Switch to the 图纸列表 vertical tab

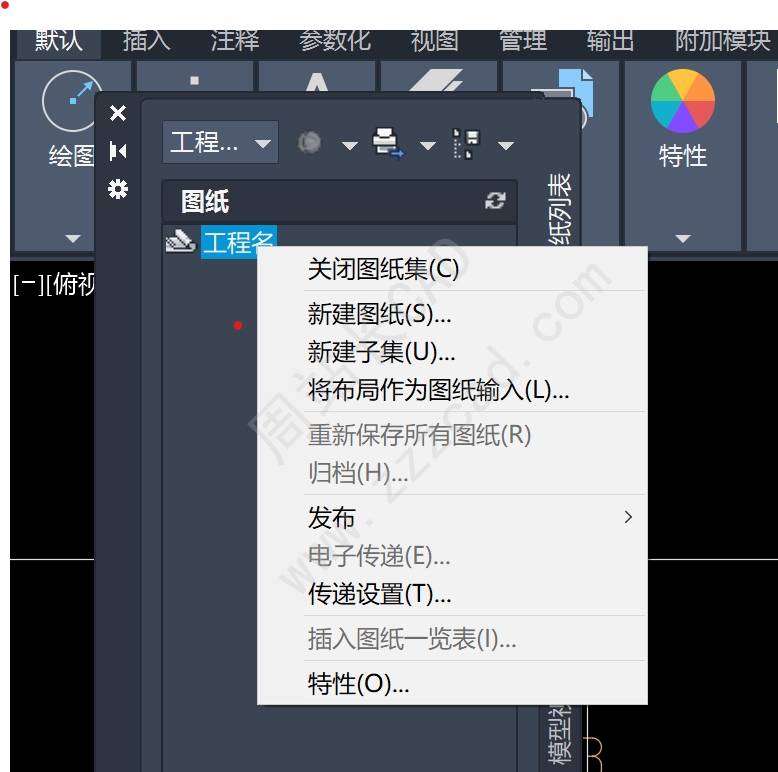click(x=560, y=208)
